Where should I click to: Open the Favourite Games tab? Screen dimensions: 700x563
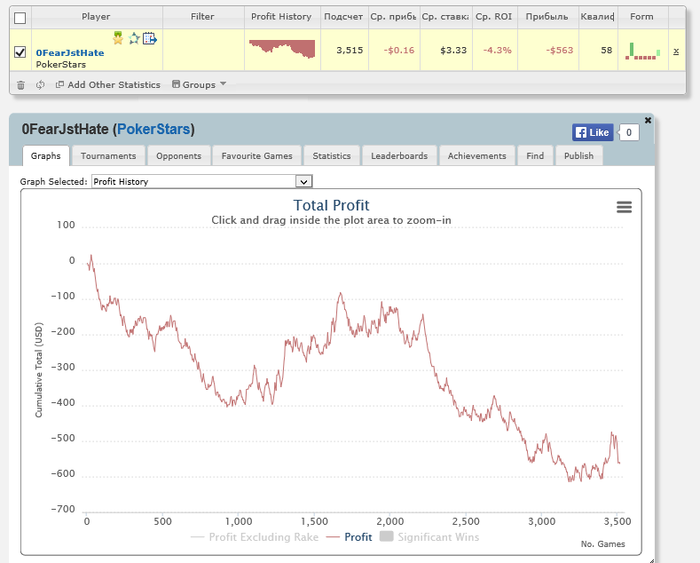point(257,156)
